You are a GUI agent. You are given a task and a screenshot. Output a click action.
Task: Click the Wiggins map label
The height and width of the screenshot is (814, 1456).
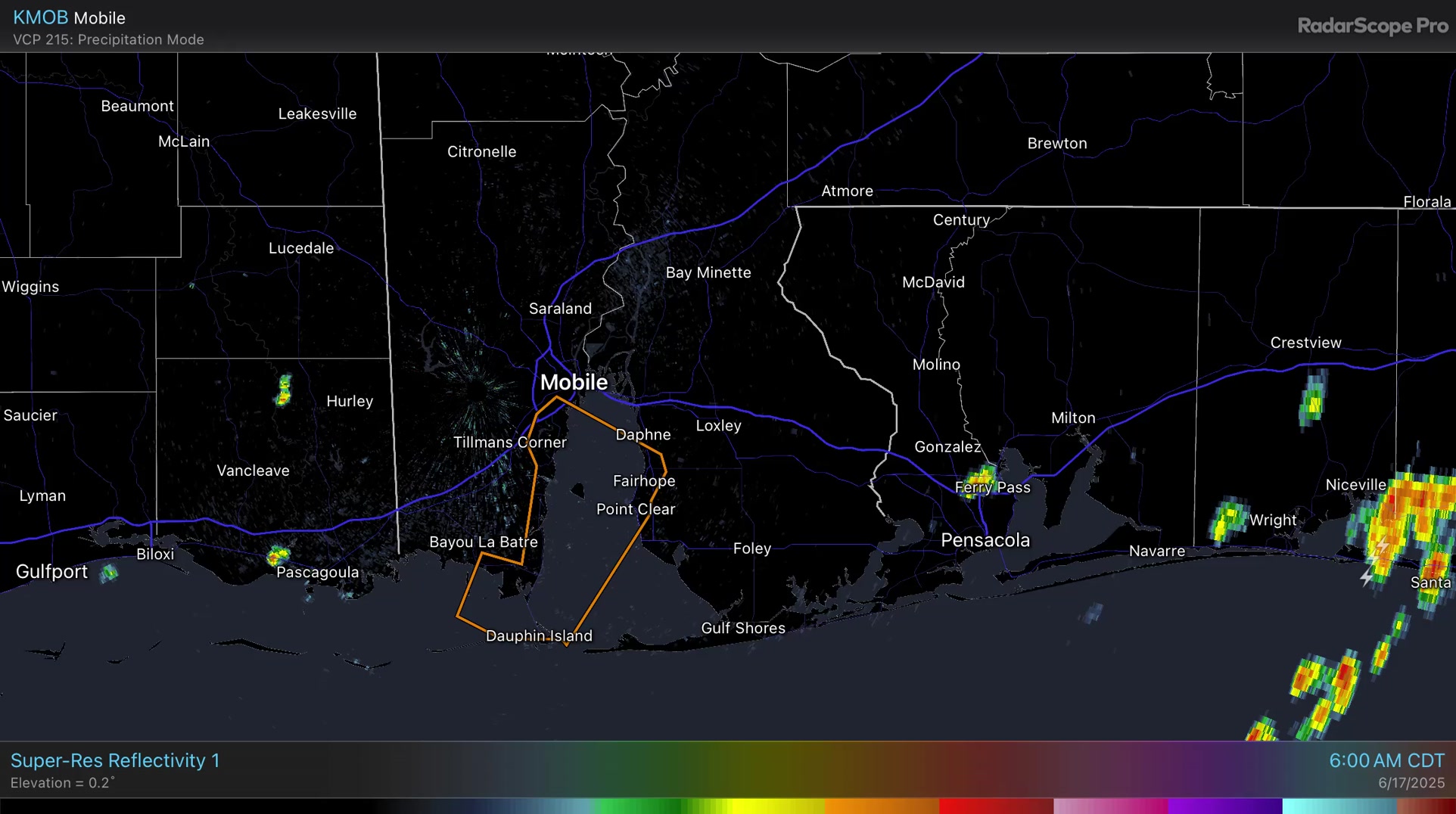[30, 287]
